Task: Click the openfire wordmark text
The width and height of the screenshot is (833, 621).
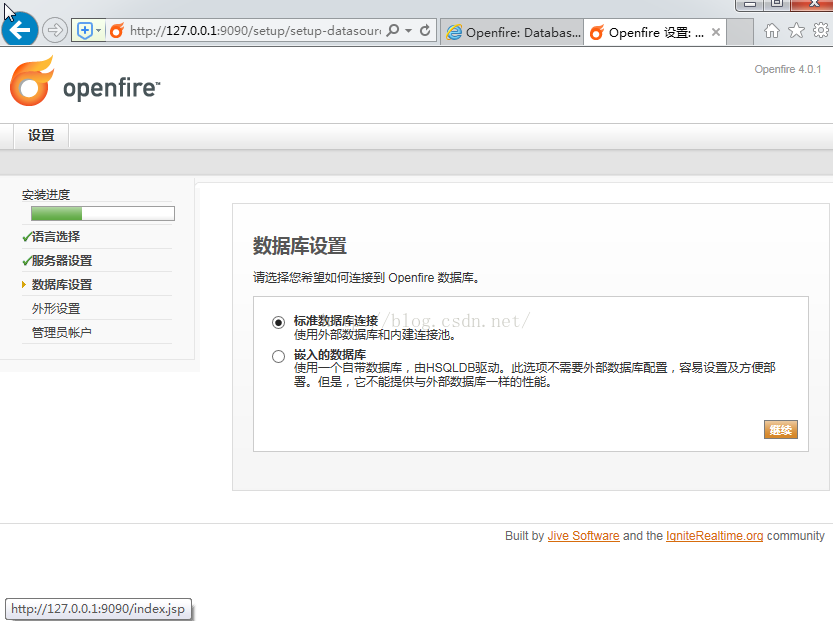Action: point(112,88)
